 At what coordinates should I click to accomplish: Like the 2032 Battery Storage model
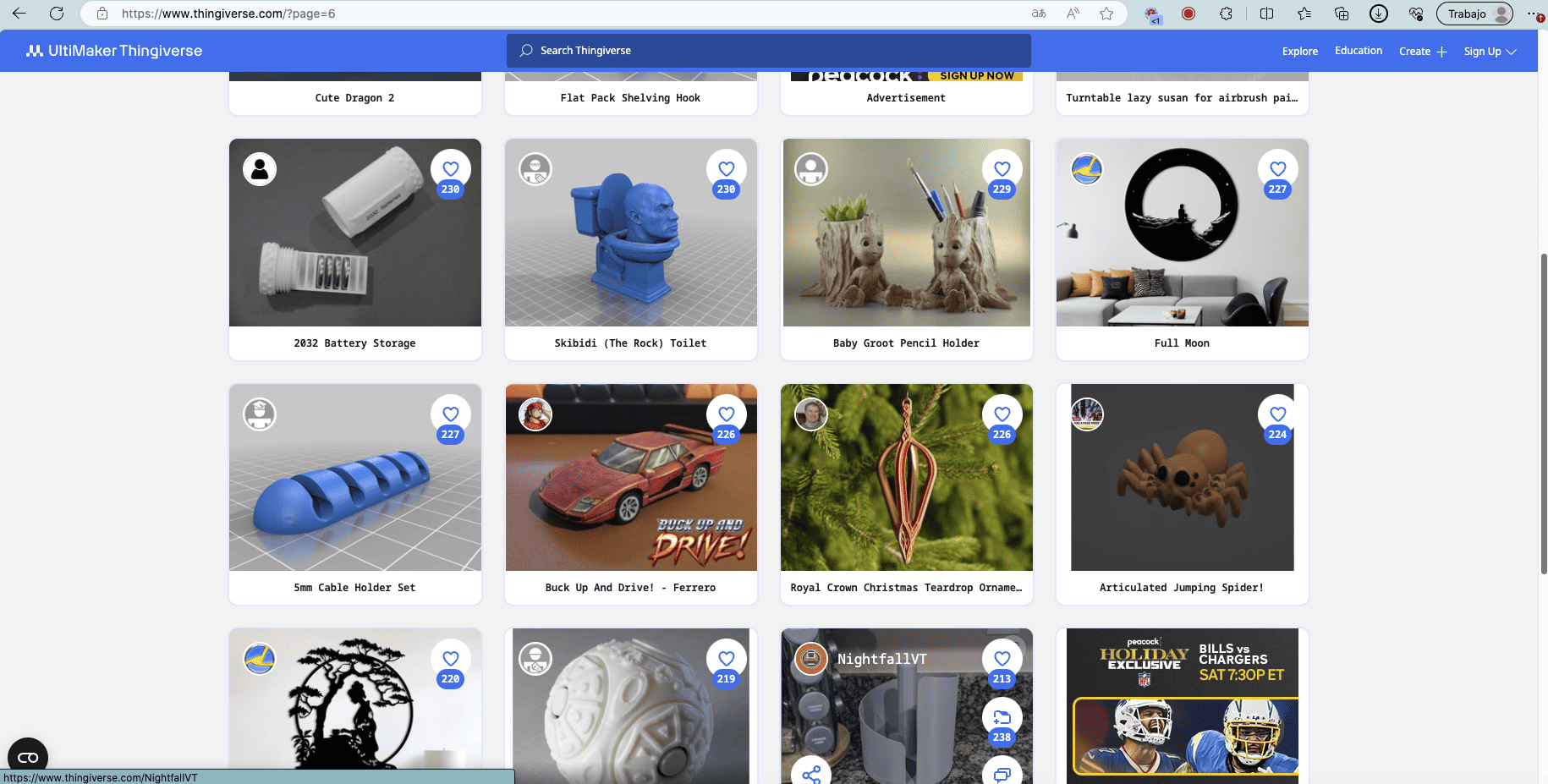pos(450,169)
